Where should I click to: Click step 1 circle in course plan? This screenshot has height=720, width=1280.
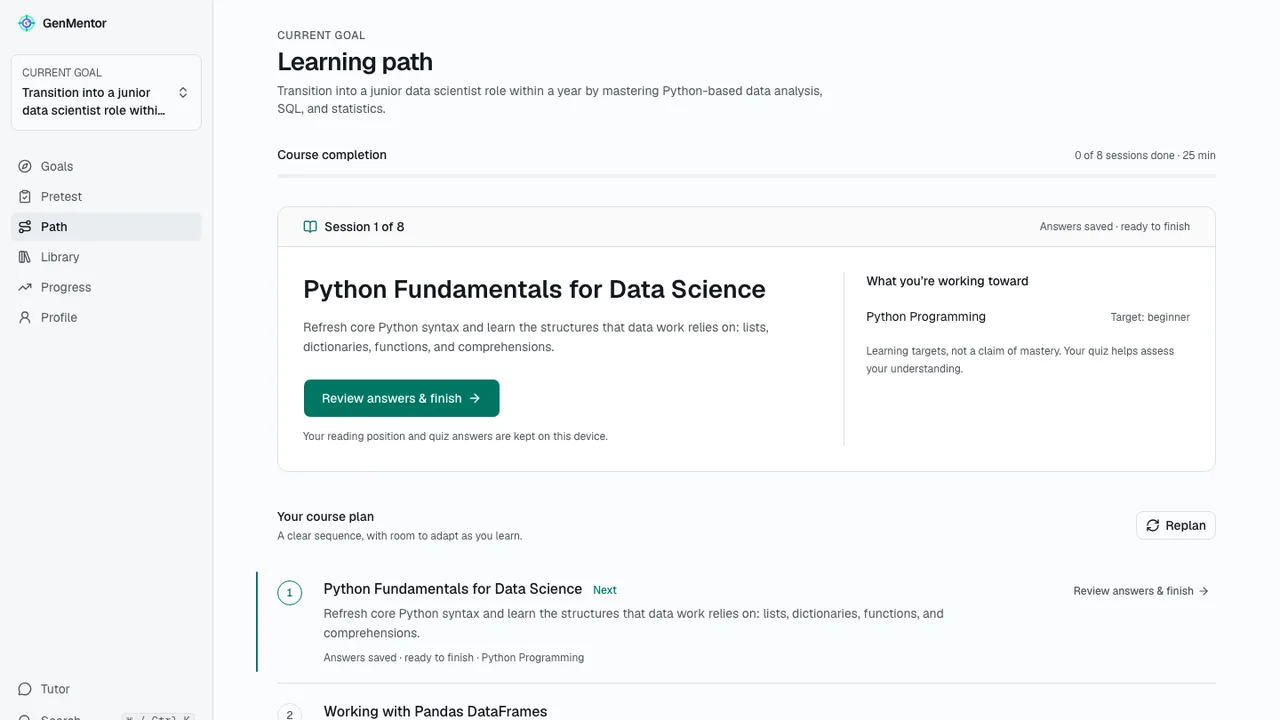click(x=290, y=593)
